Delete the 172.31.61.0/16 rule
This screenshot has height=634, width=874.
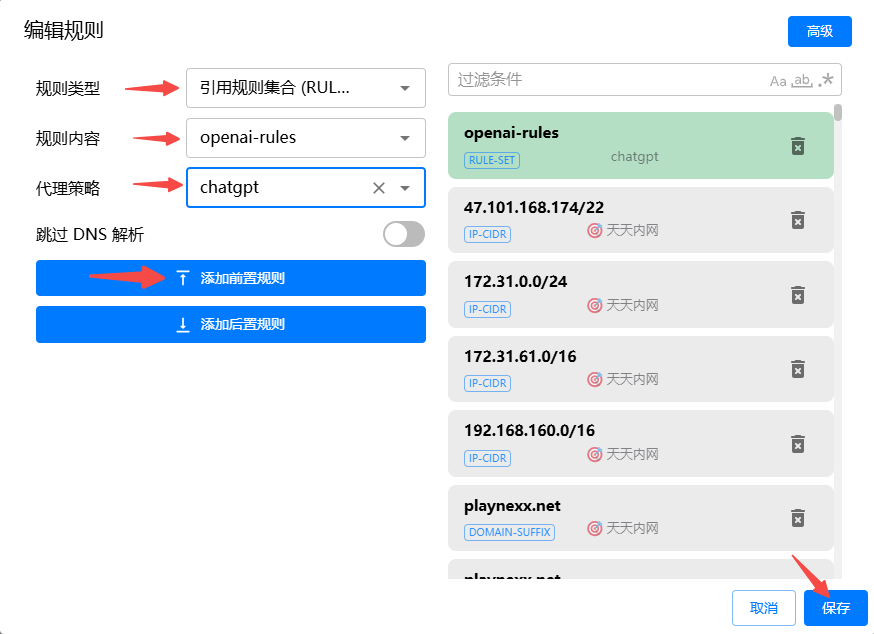[797, 369]
